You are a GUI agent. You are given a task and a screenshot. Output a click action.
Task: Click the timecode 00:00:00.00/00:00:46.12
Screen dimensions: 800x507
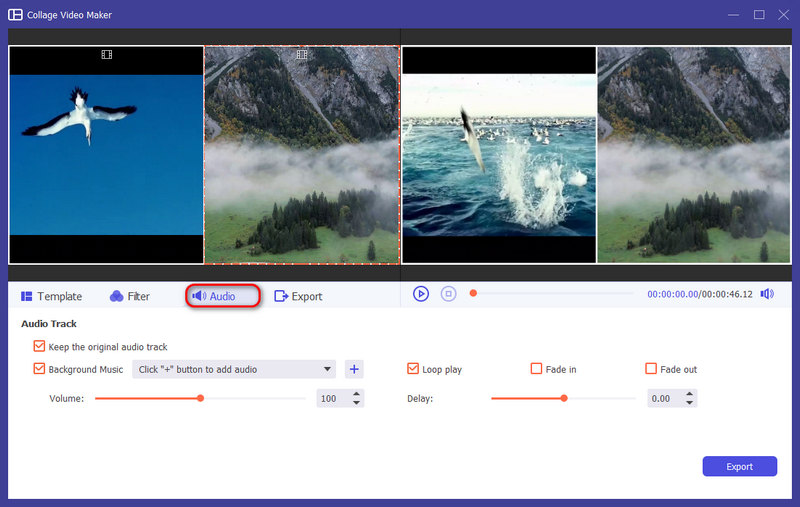699,294
